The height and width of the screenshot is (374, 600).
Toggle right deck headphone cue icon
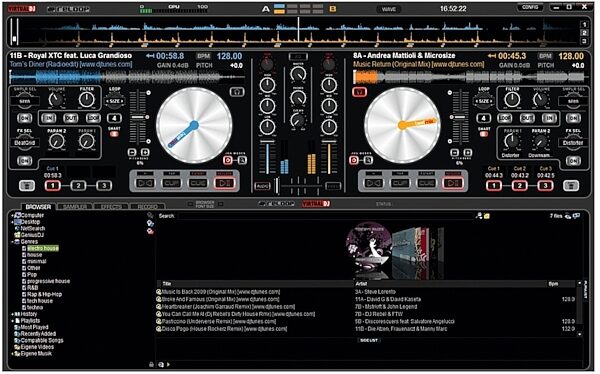pyautogui.click(x=359, y=92)
